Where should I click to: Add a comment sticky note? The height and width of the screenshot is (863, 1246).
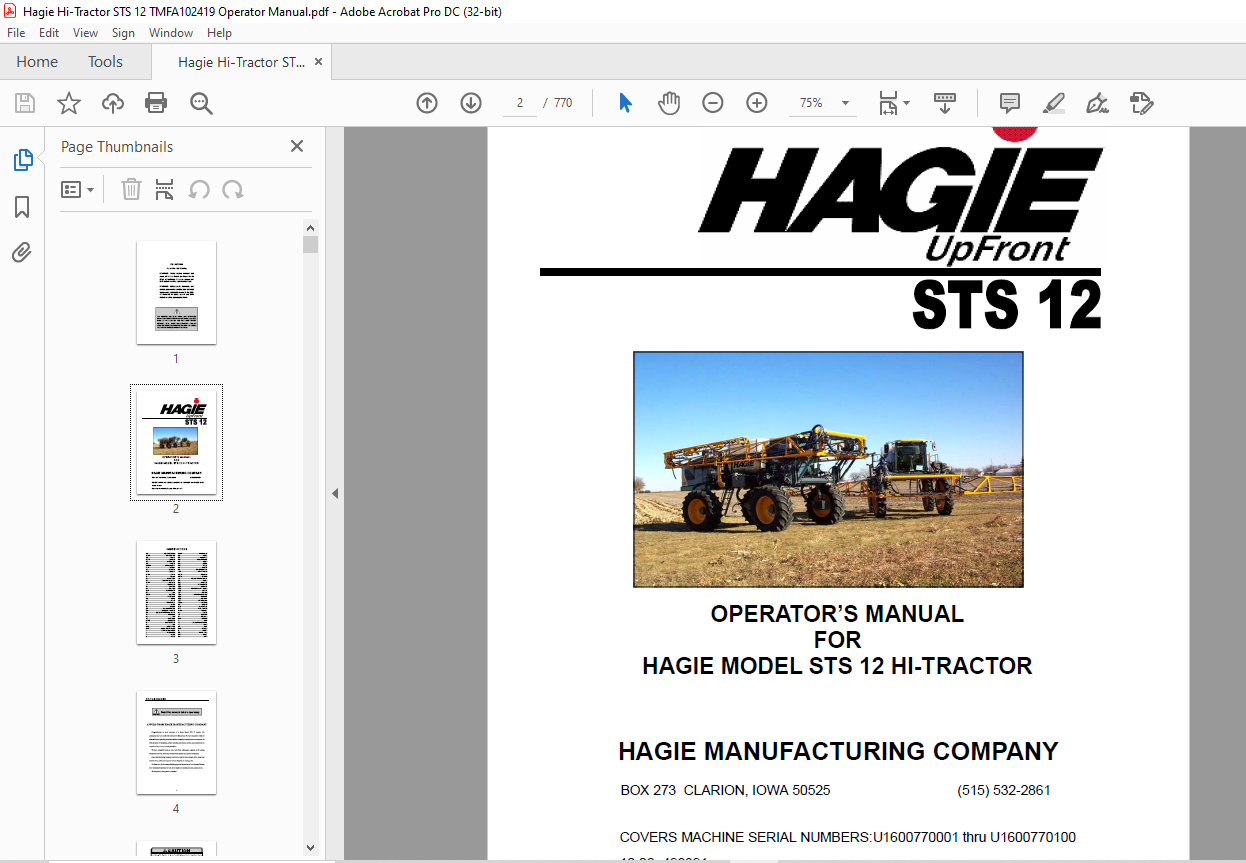pos(1010,103)
